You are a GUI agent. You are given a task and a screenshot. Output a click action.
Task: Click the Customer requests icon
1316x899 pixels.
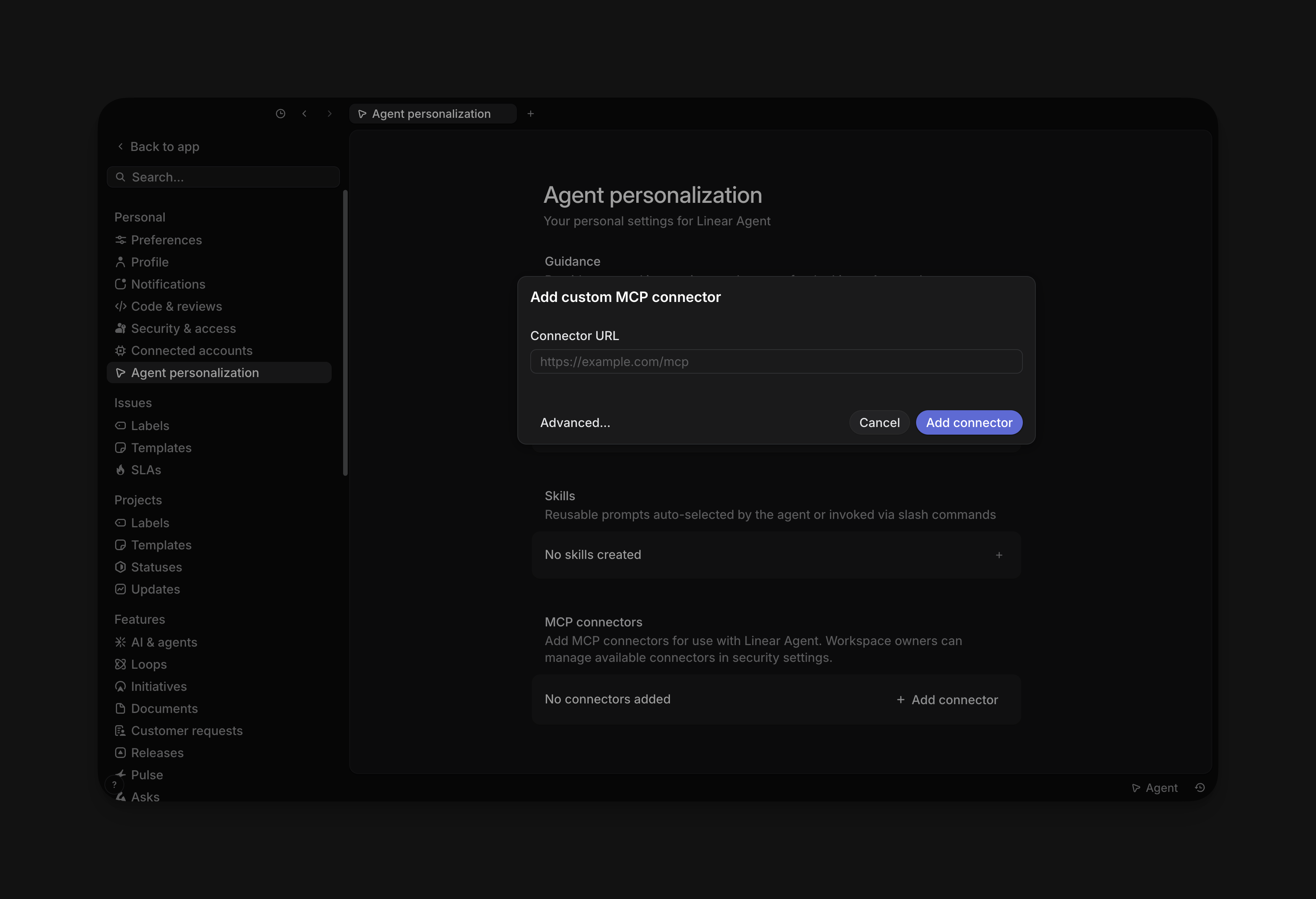point(120,731)
